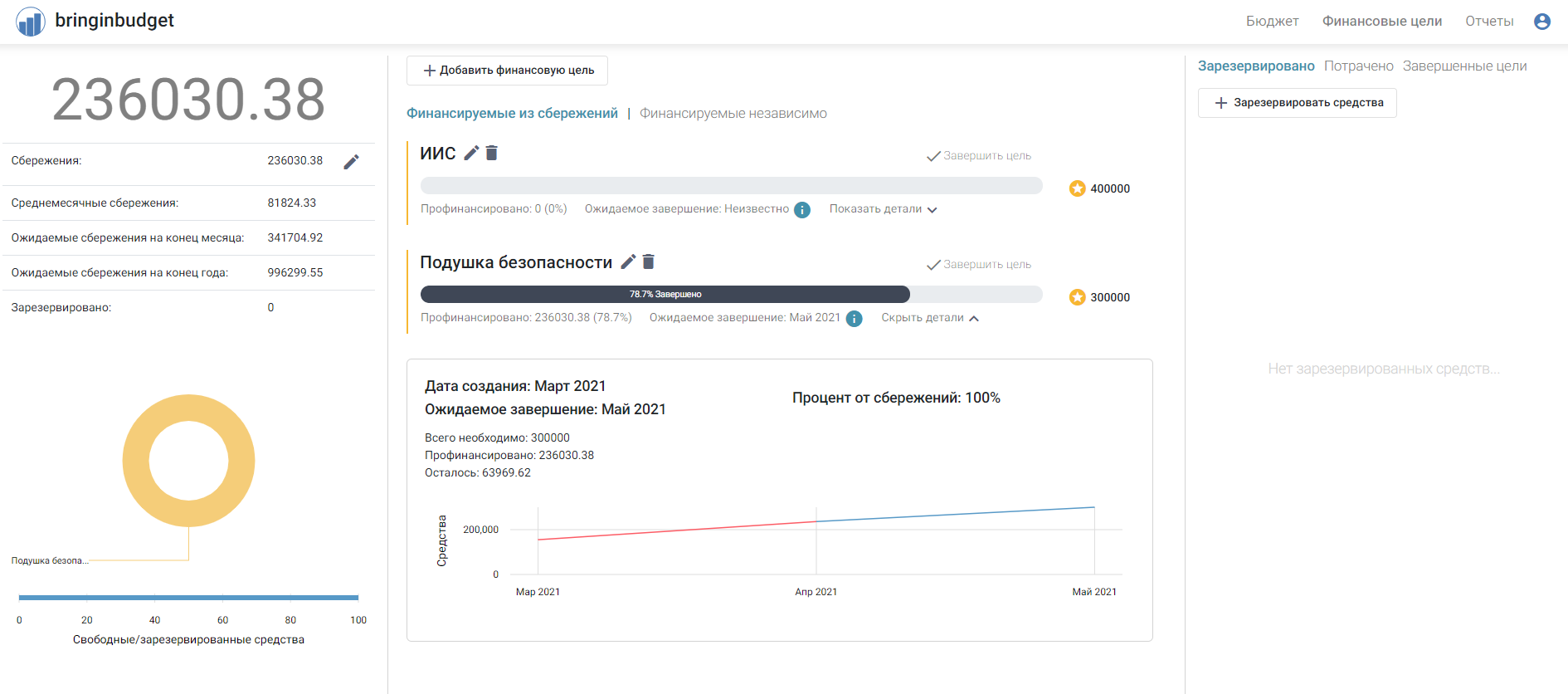
Task: Click the bringinbudget brand title
Action: [114, 21]
